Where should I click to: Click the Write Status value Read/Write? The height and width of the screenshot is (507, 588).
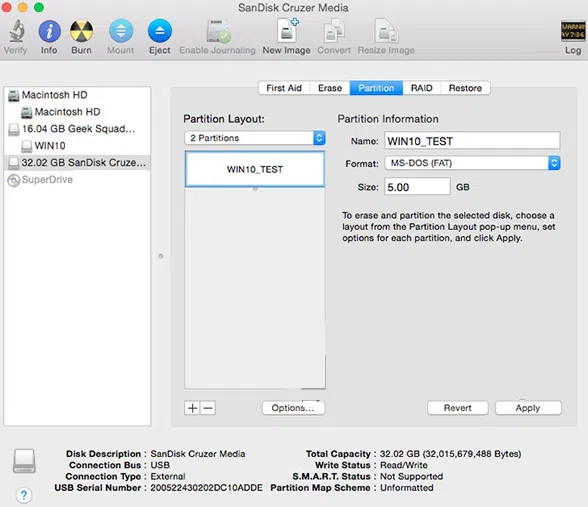404,465
